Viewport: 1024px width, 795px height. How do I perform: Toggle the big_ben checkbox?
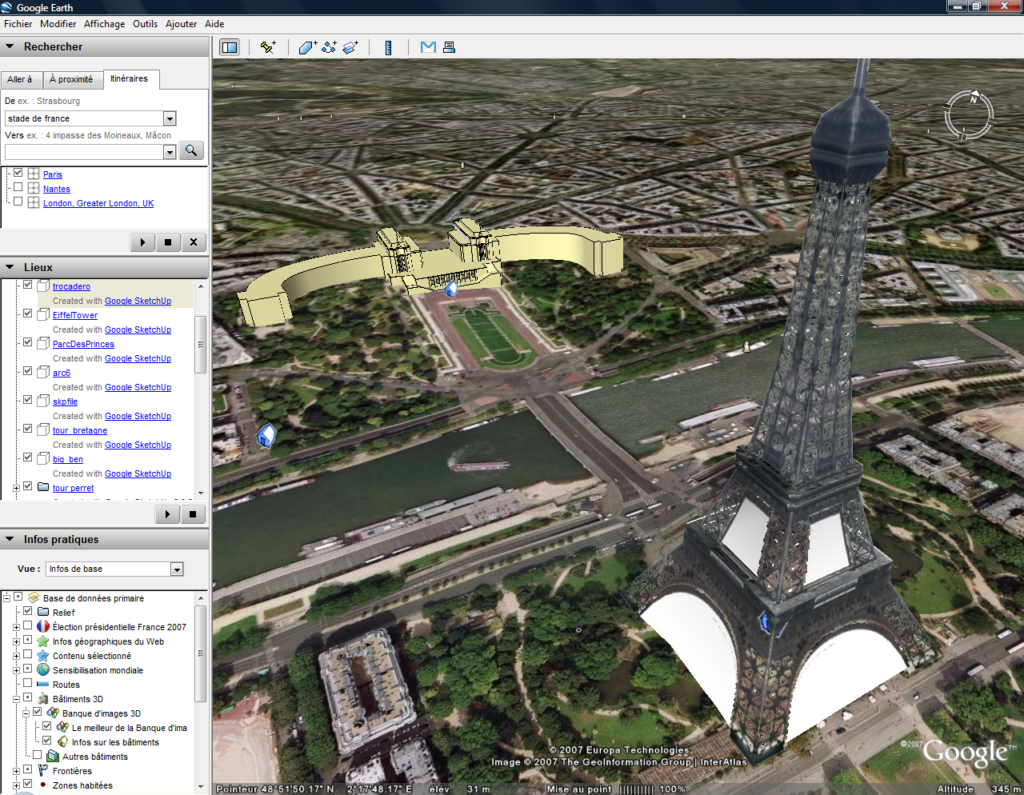[x=27, y=457]
